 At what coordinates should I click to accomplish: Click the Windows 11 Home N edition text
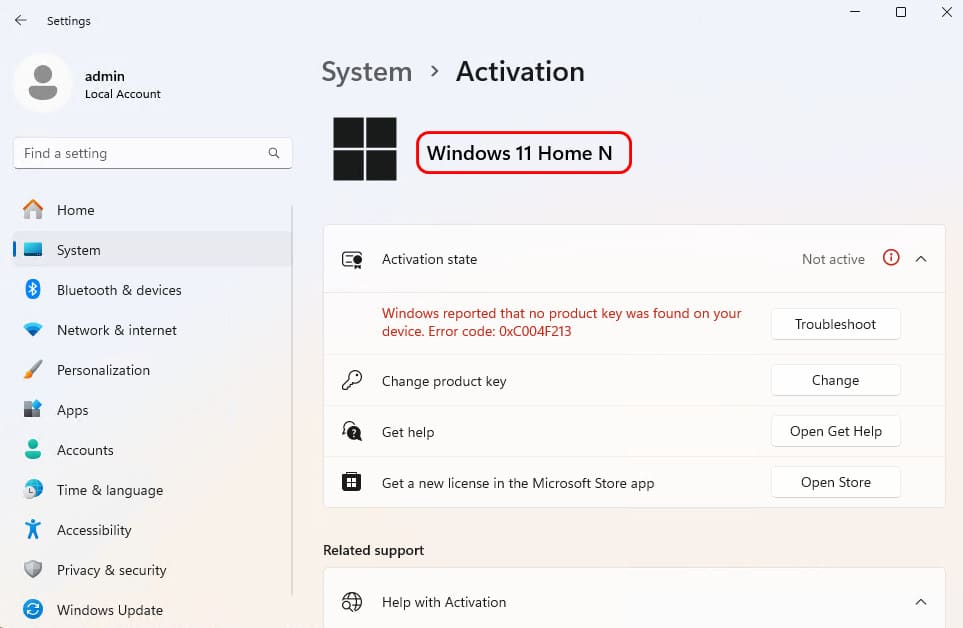(x=520, y=153)
